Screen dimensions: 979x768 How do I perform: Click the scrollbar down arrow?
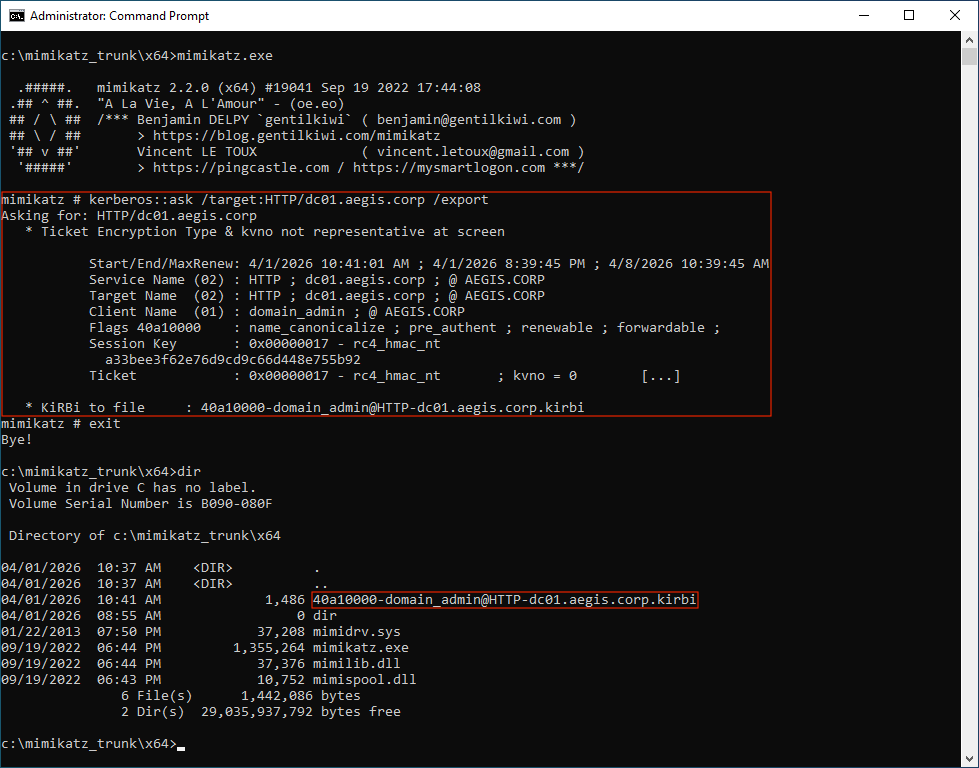coord(969,758)
